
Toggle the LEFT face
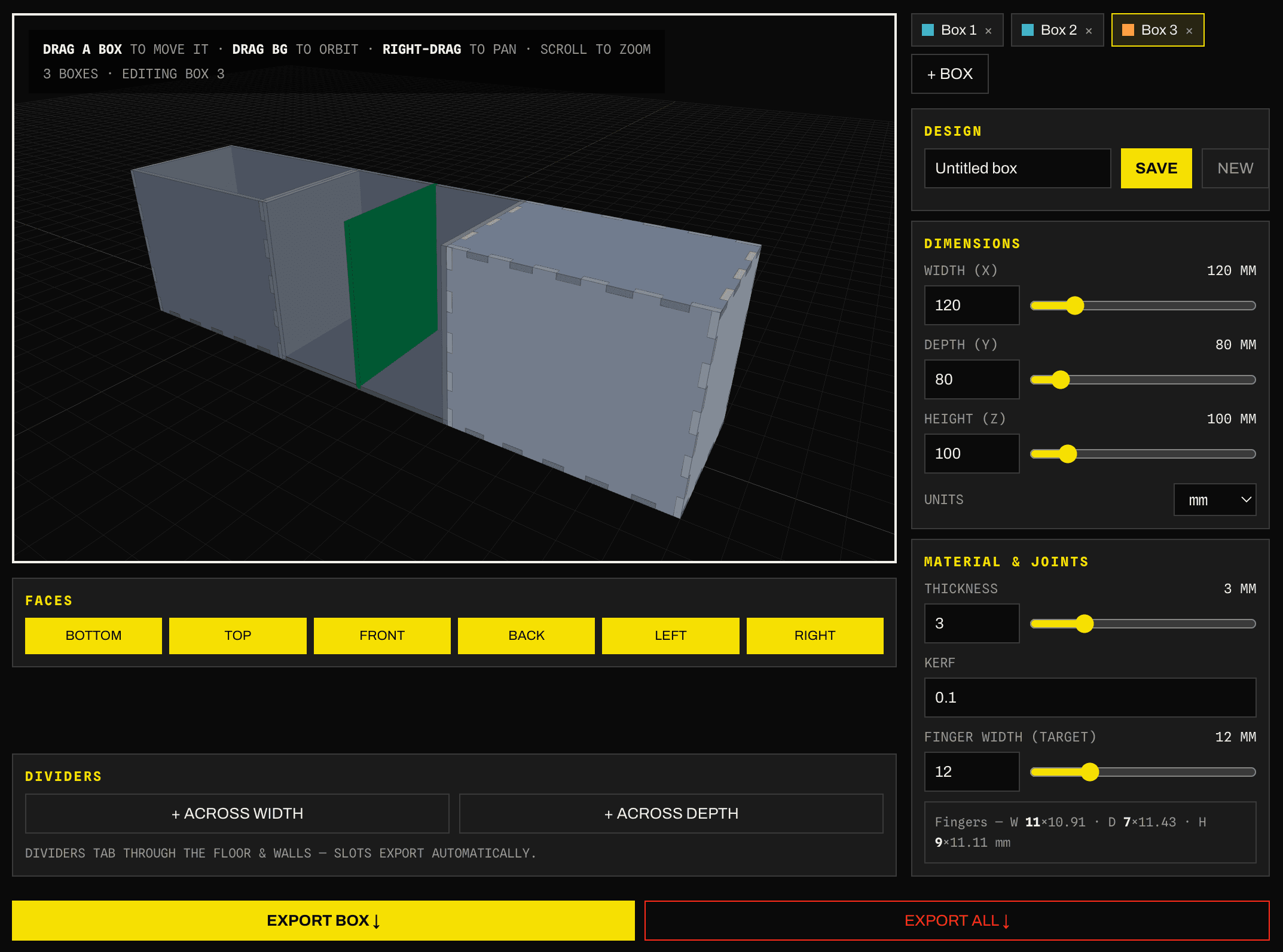(671, 636)
